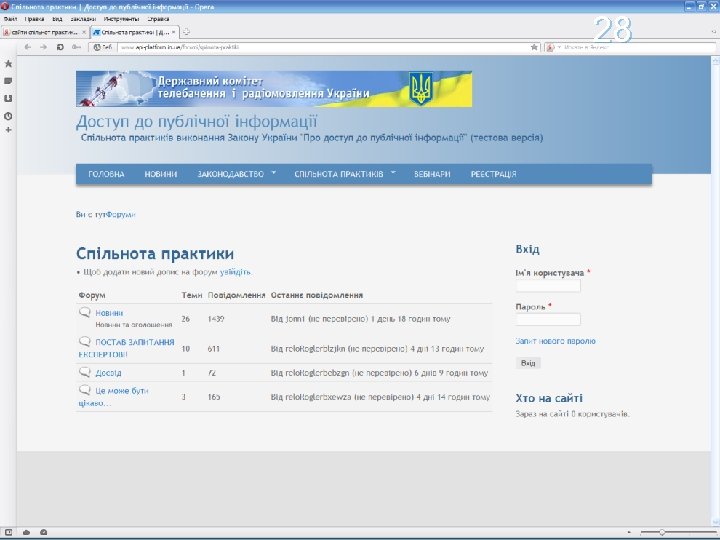Click the Ukraine trident emblem in banner
Screen dimensions: 720x540
tap(421, 89)
